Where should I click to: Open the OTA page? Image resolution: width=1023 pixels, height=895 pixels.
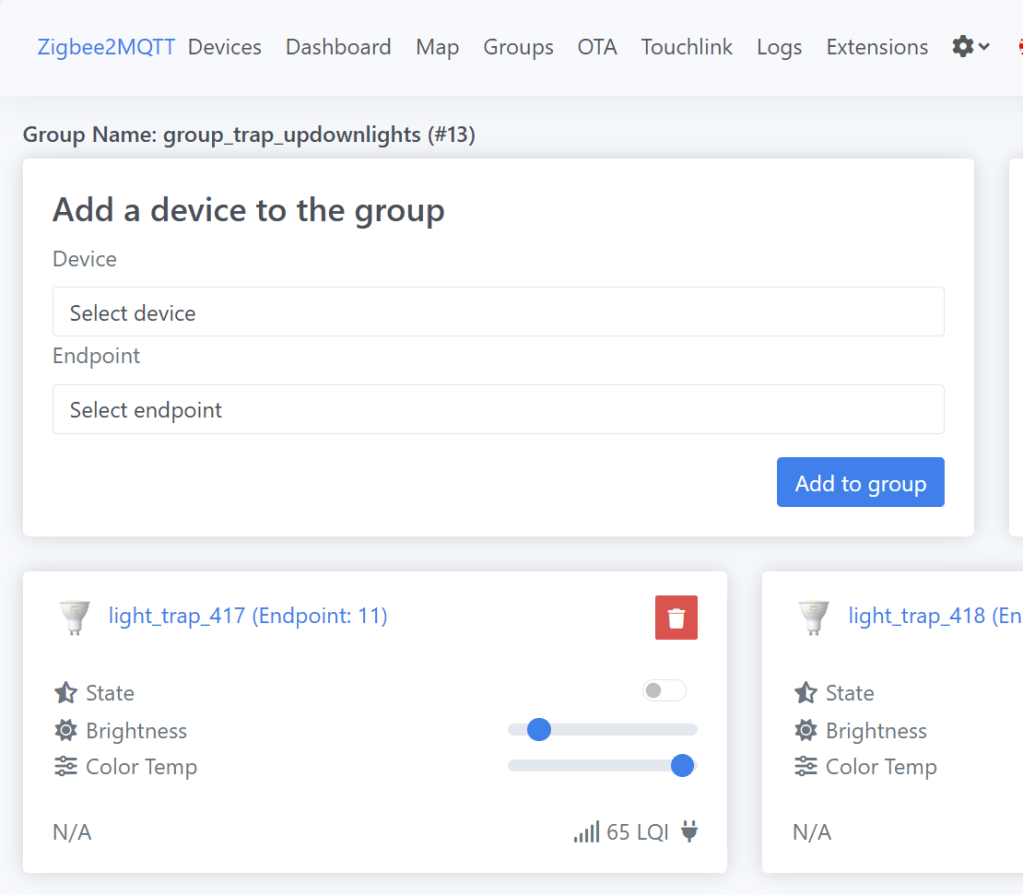point(597,47)
